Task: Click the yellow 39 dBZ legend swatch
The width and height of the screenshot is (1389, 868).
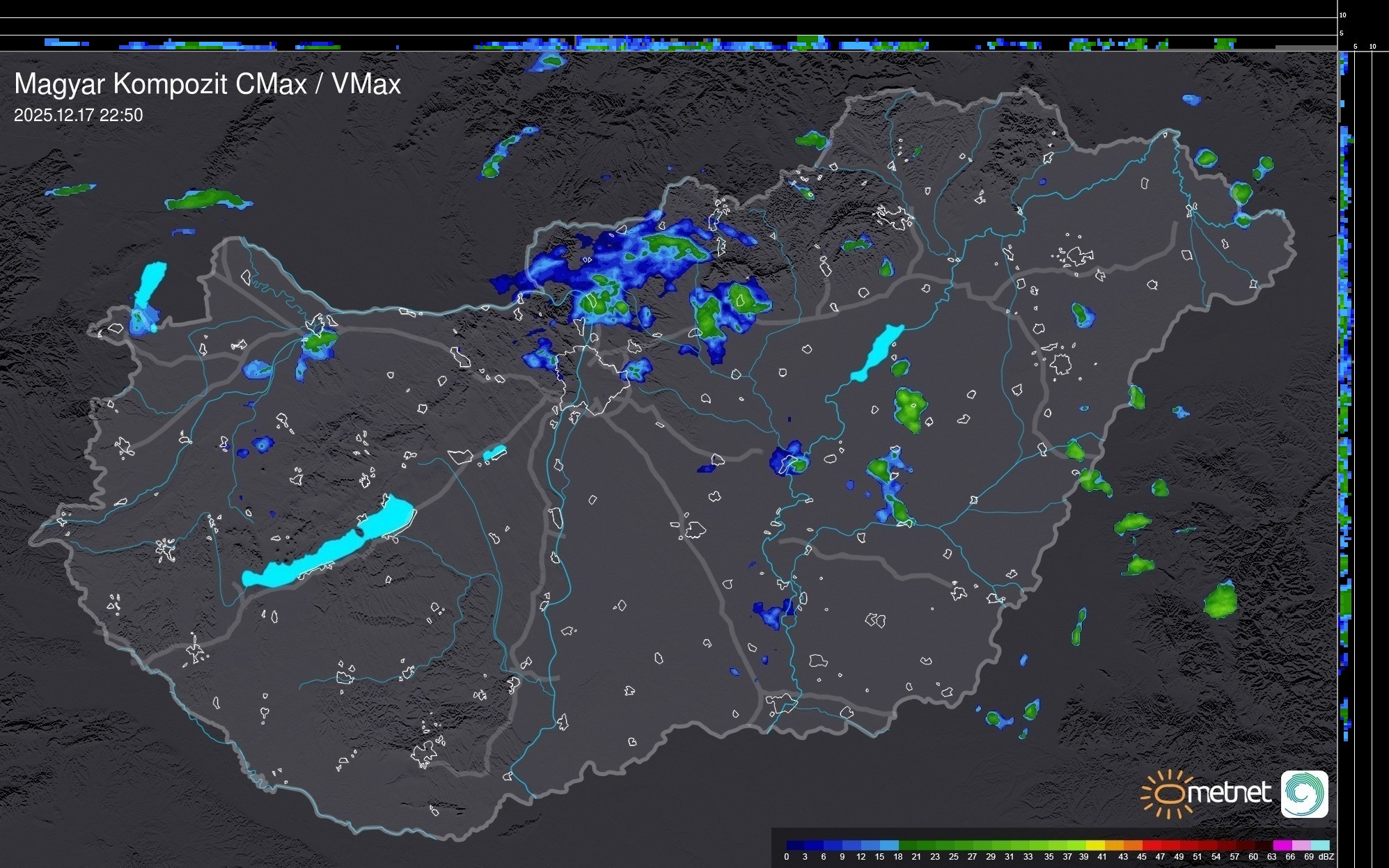Action: 1095,845
